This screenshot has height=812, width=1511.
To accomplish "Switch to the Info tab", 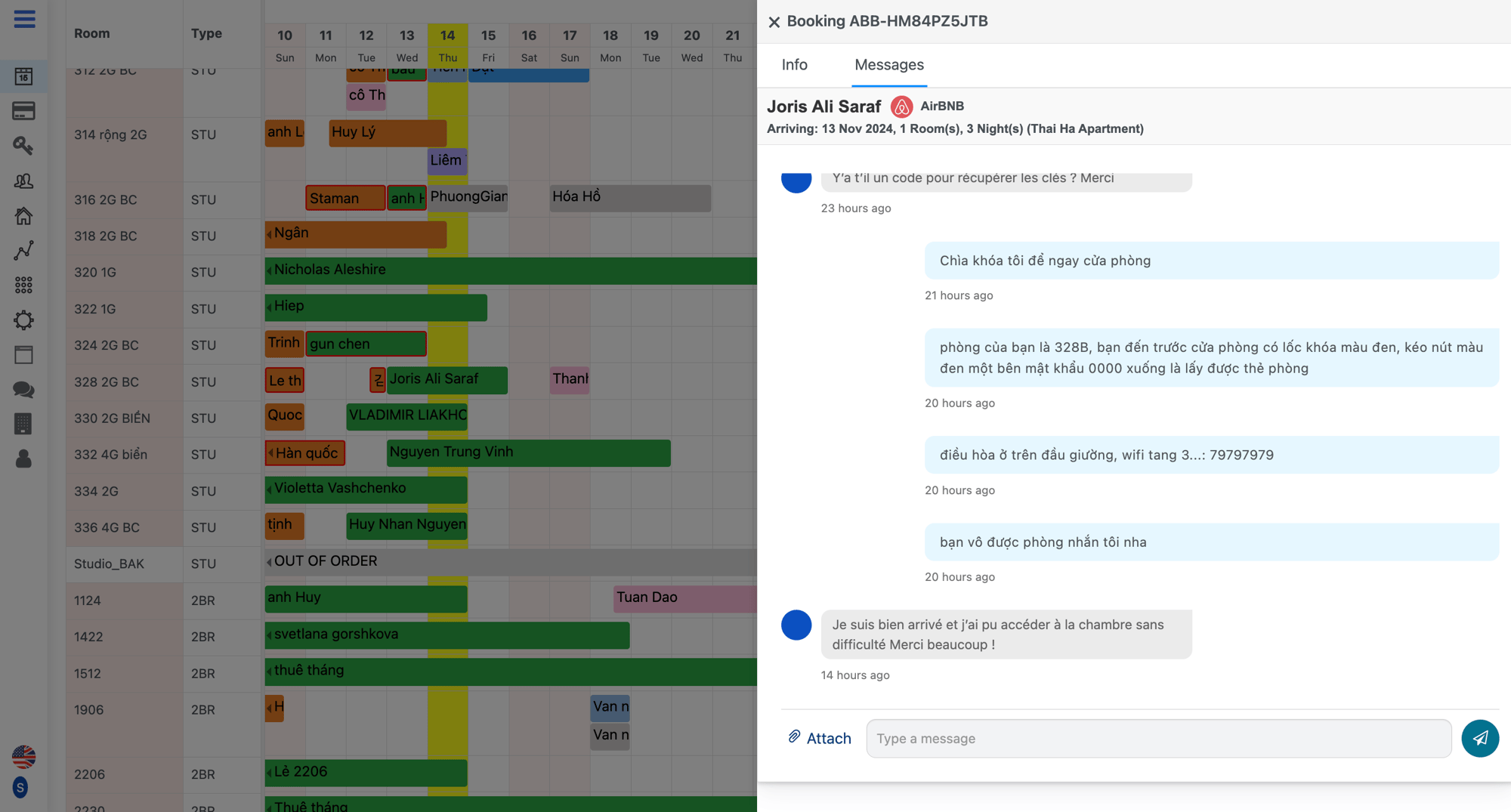I will coord(794,65).
